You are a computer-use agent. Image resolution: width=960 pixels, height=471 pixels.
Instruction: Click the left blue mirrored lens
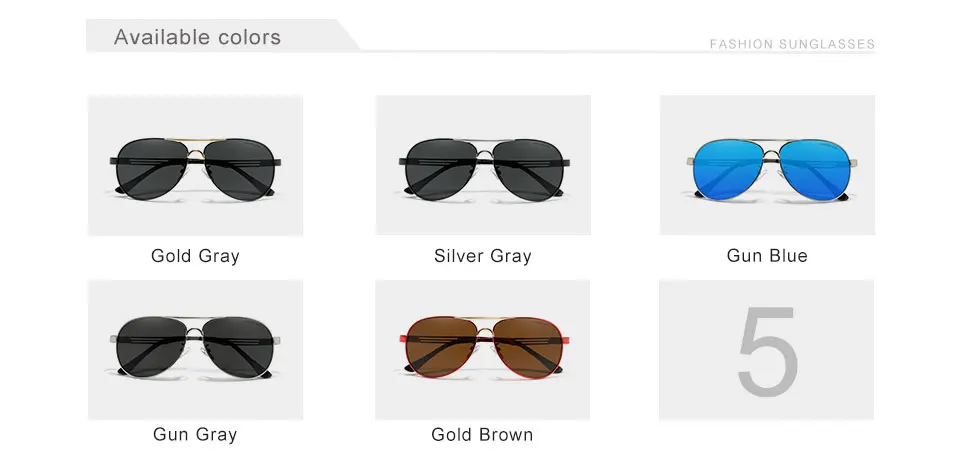(x=725, y=170)
